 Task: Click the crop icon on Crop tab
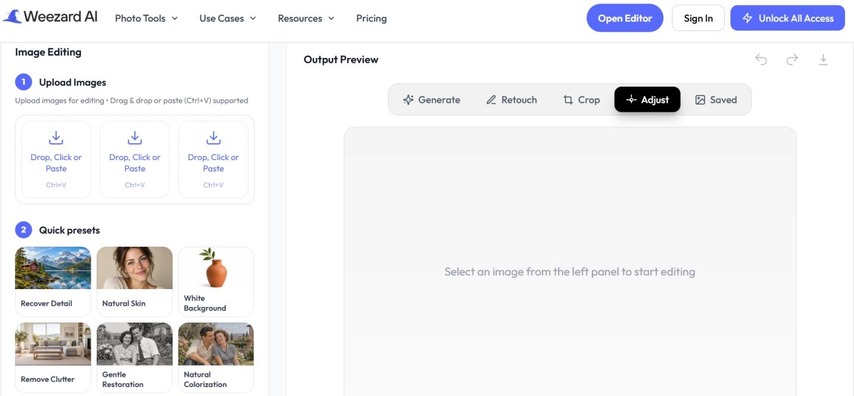(x=568, y=100)
